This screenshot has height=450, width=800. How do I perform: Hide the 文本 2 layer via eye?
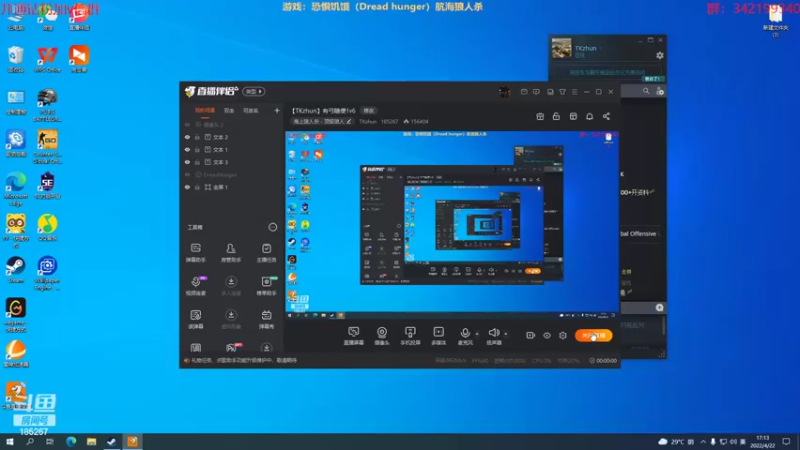(187, 137)
